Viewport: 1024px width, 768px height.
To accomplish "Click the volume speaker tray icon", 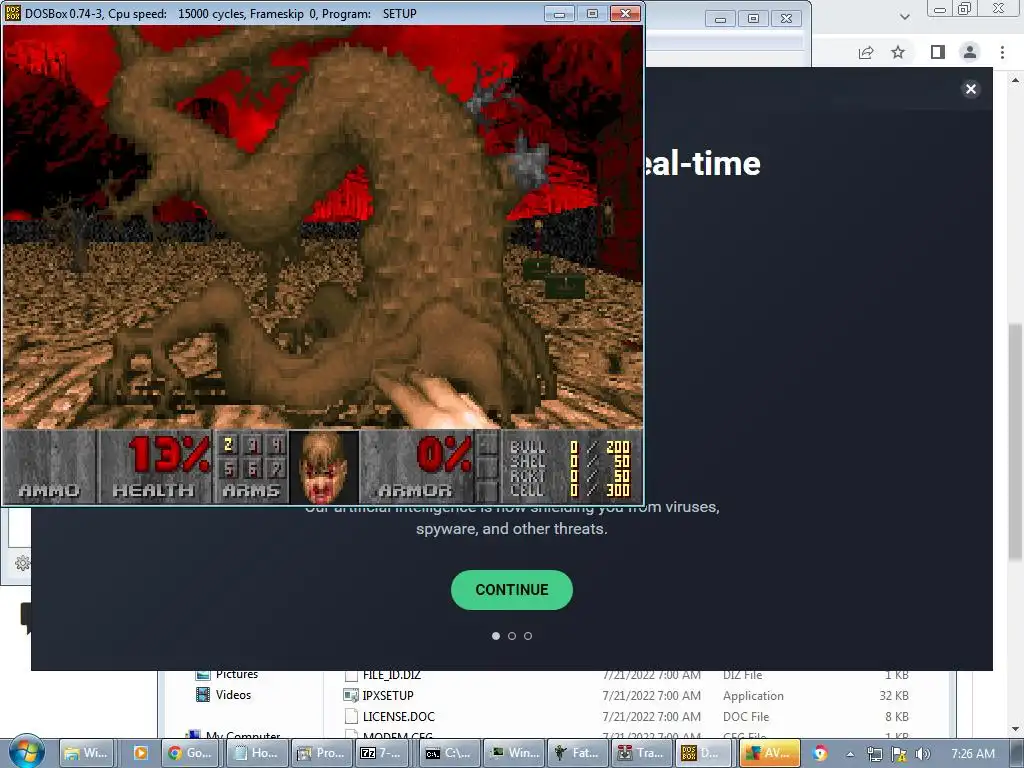I will pos(923,754).
